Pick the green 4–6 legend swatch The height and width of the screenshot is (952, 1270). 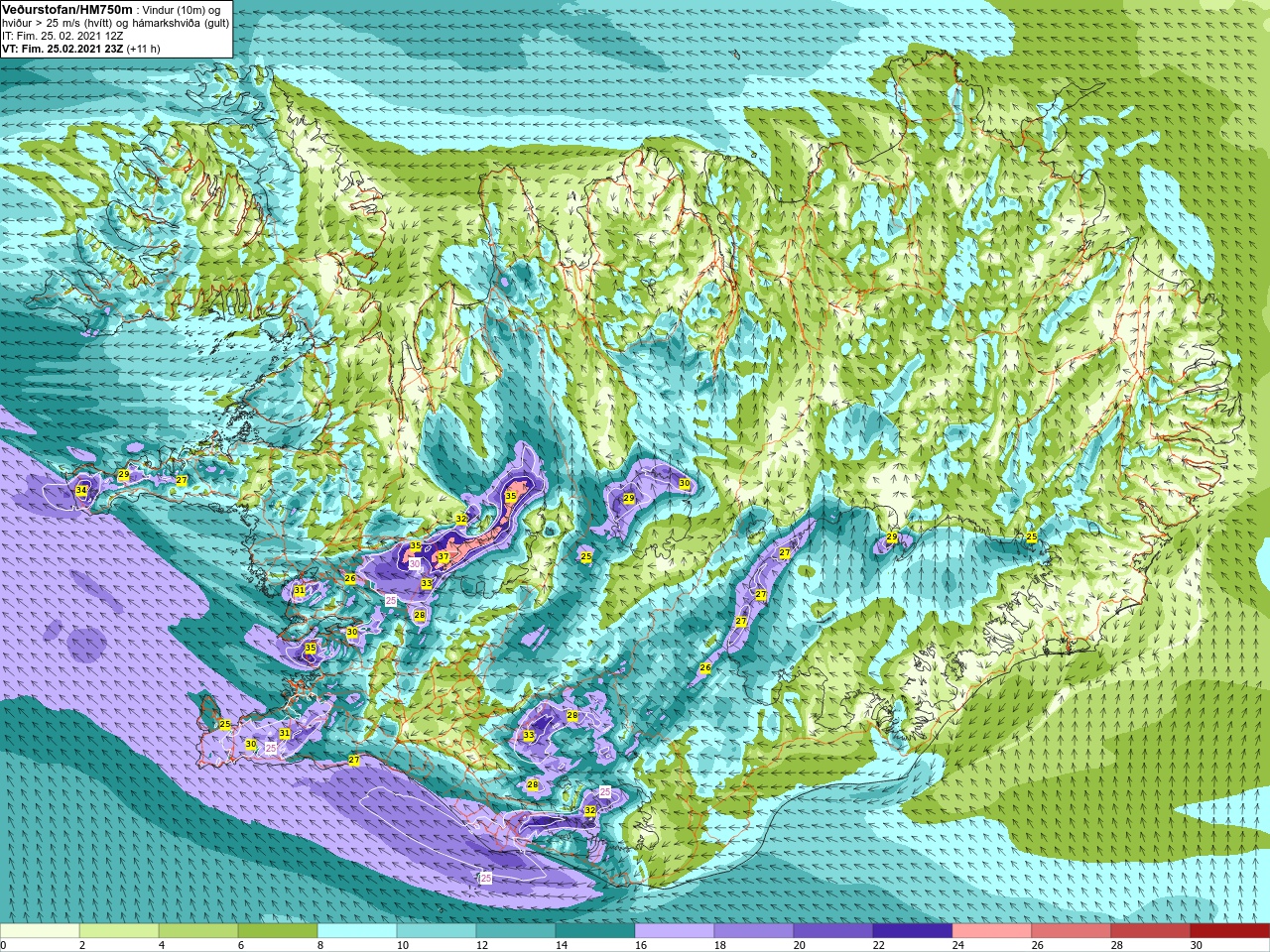(x=198, y=930)
